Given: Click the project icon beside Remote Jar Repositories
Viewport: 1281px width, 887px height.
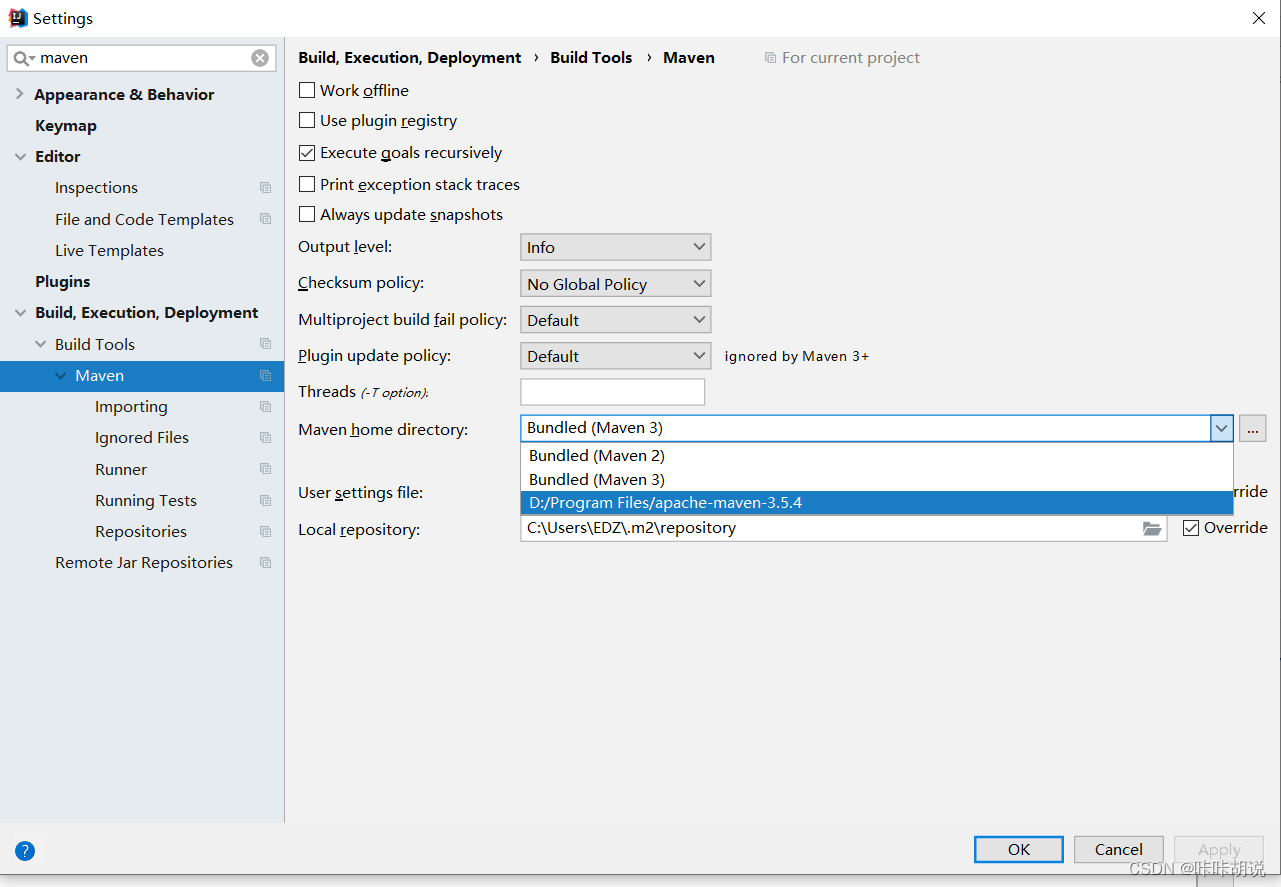Looking at the screenshot, I should click(265, 563).
